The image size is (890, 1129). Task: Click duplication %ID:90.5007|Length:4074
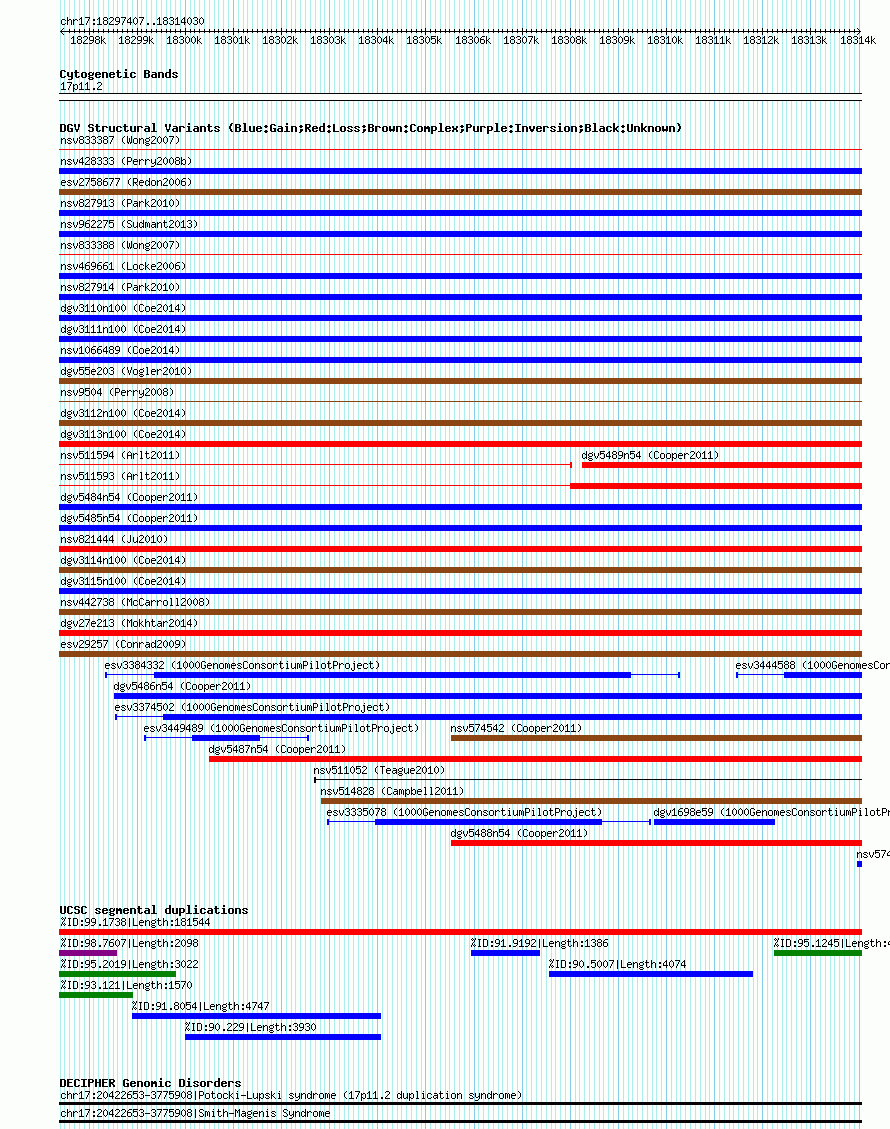point(617,964)
